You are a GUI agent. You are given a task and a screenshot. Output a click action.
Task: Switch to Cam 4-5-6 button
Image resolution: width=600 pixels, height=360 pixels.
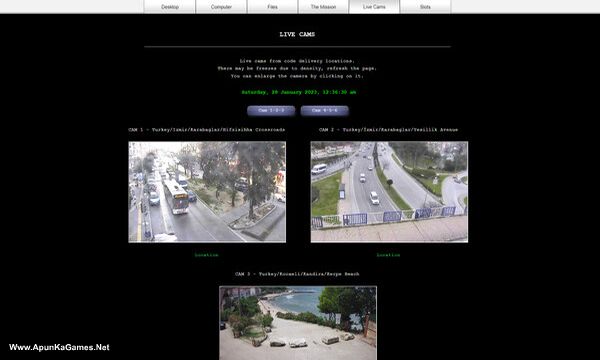click(324, 111)
